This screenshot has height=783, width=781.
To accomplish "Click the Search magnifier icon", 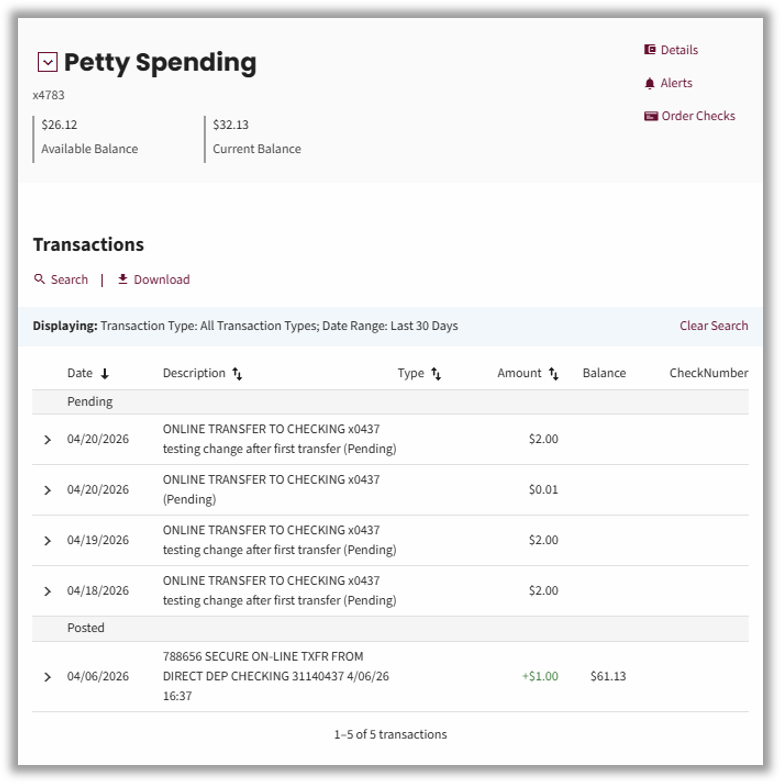I will [39, 279].
